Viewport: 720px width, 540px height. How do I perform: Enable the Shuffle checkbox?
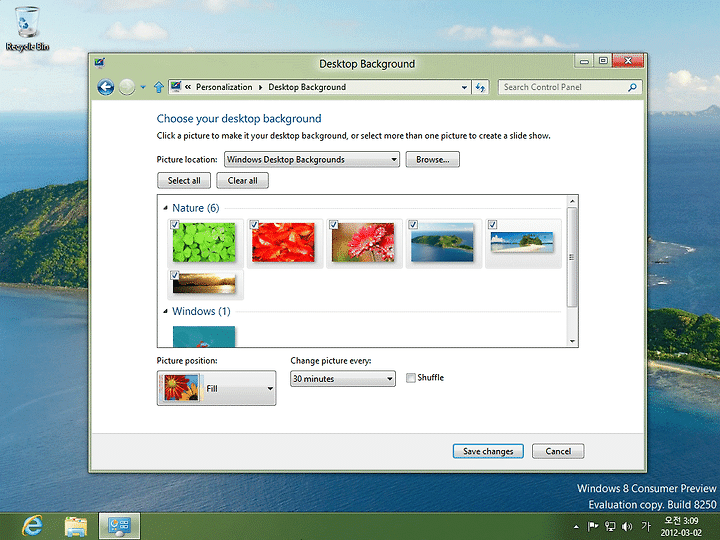point(411,378)
